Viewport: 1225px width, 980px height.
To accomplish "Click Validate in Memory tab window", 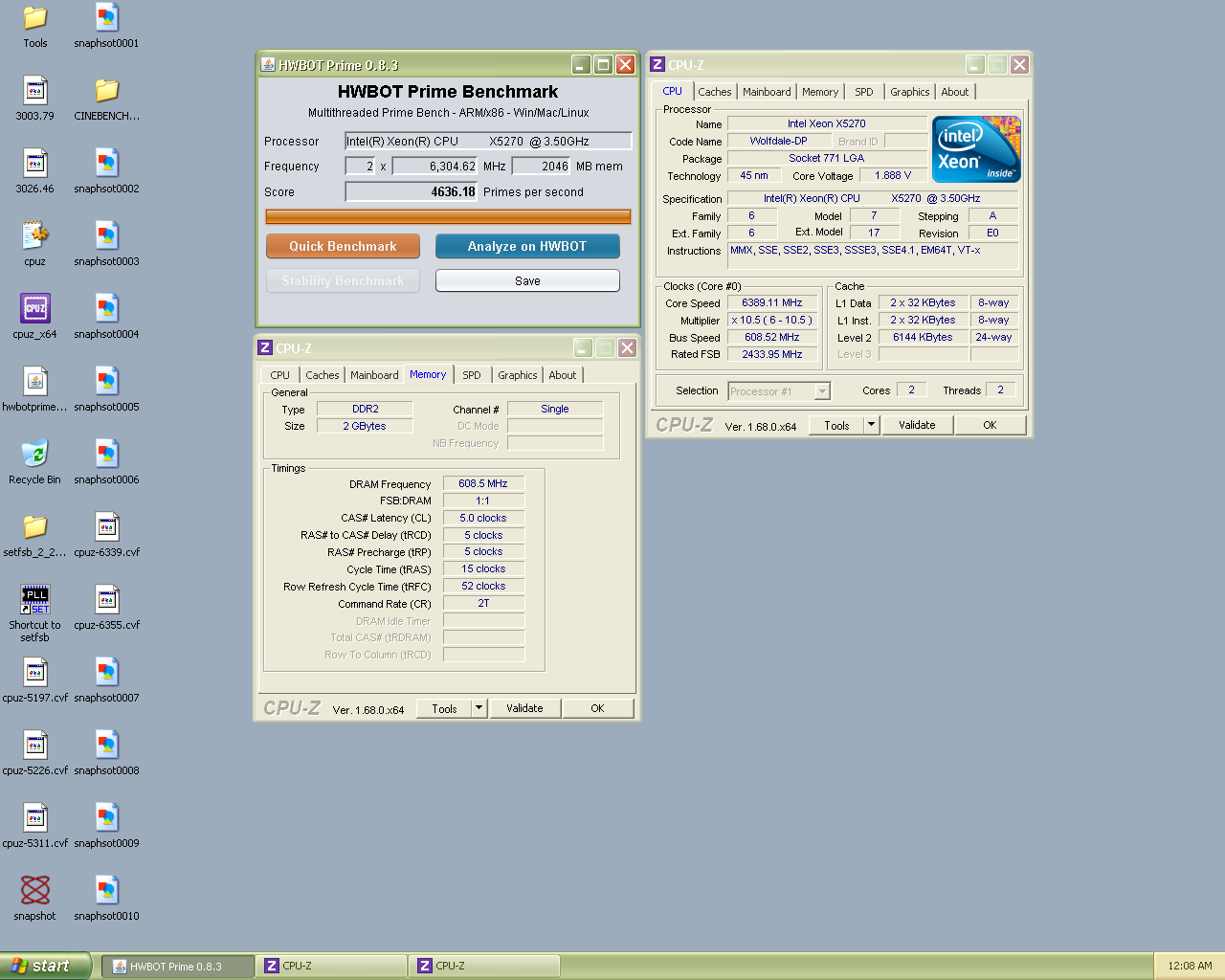I will click(x=524, y=708).
